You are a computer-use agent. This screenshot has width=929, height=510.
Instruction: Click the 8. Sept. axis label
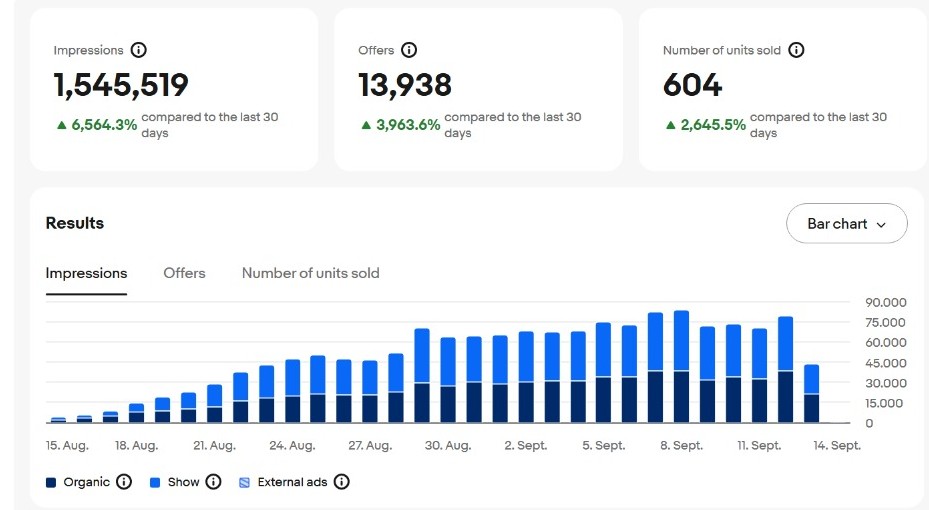pyautogui.click(x=681, y=445)
